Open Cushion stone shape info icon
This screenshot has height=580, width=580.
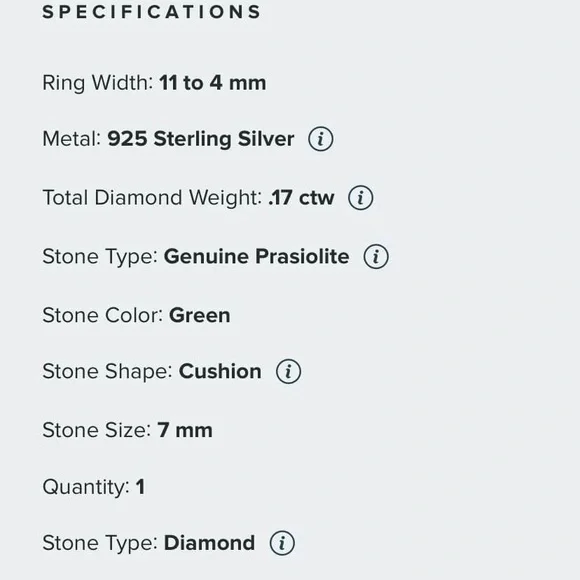(289, 371)
